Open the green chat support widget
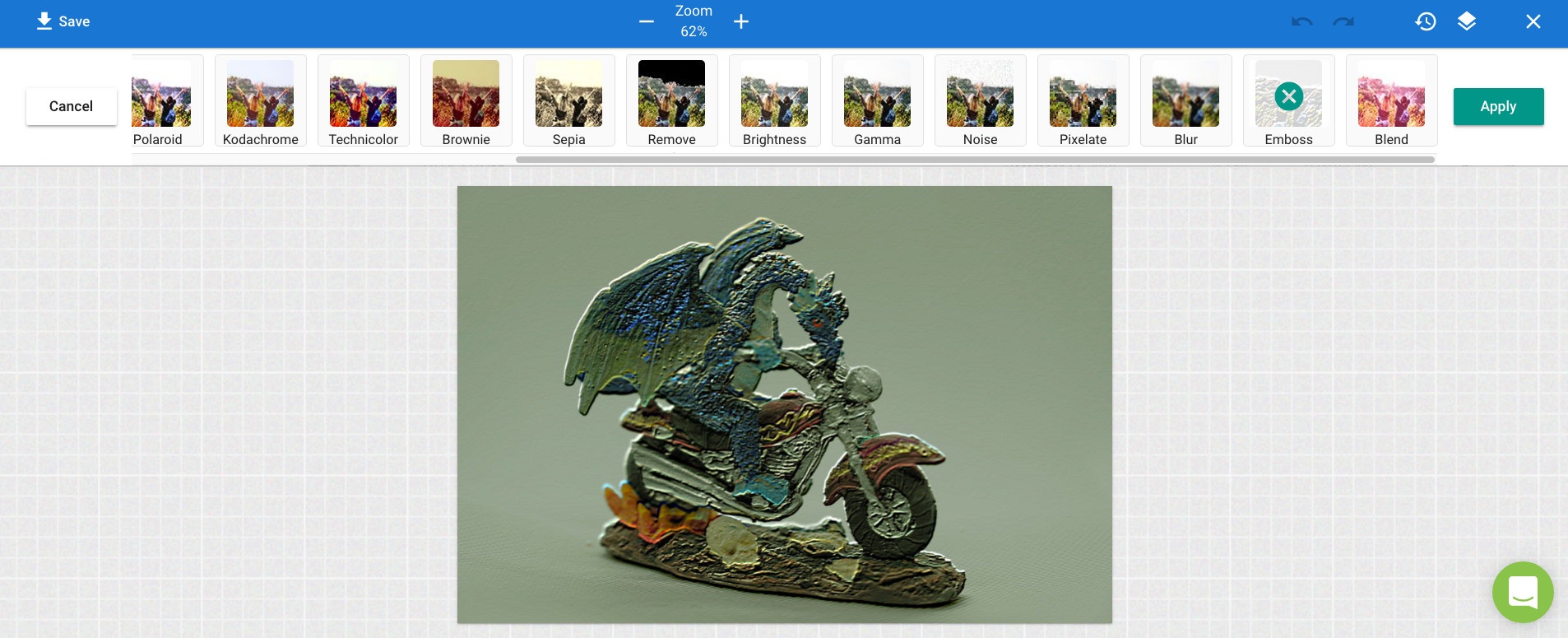 point(1523,592)
